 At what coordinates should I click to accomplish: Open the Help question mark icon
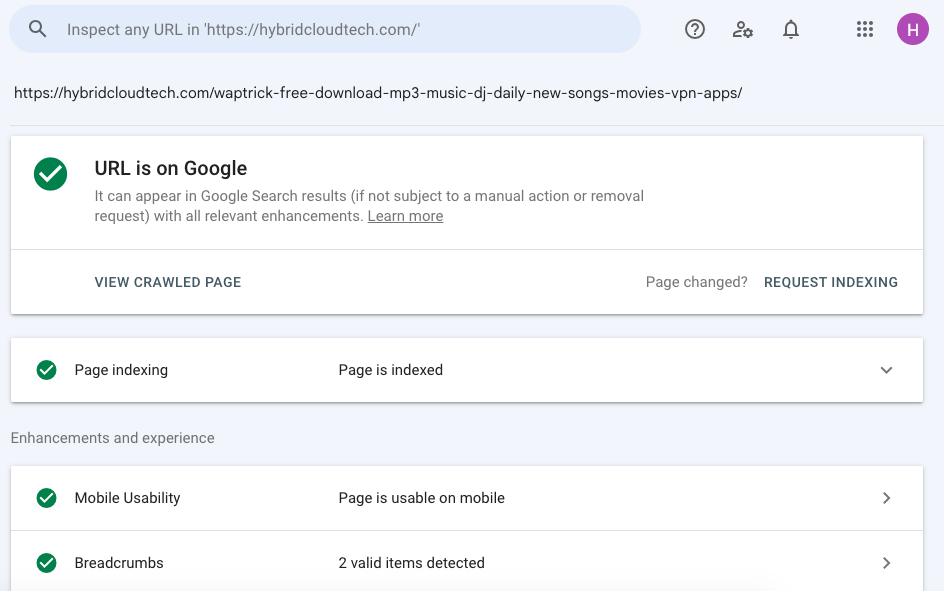coord(695,29)
